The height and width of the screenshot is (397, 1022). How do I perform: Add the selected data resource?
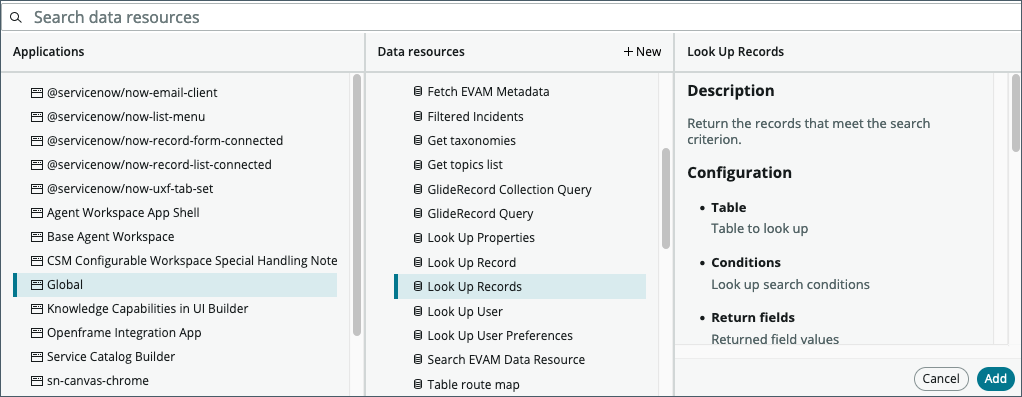996,379
